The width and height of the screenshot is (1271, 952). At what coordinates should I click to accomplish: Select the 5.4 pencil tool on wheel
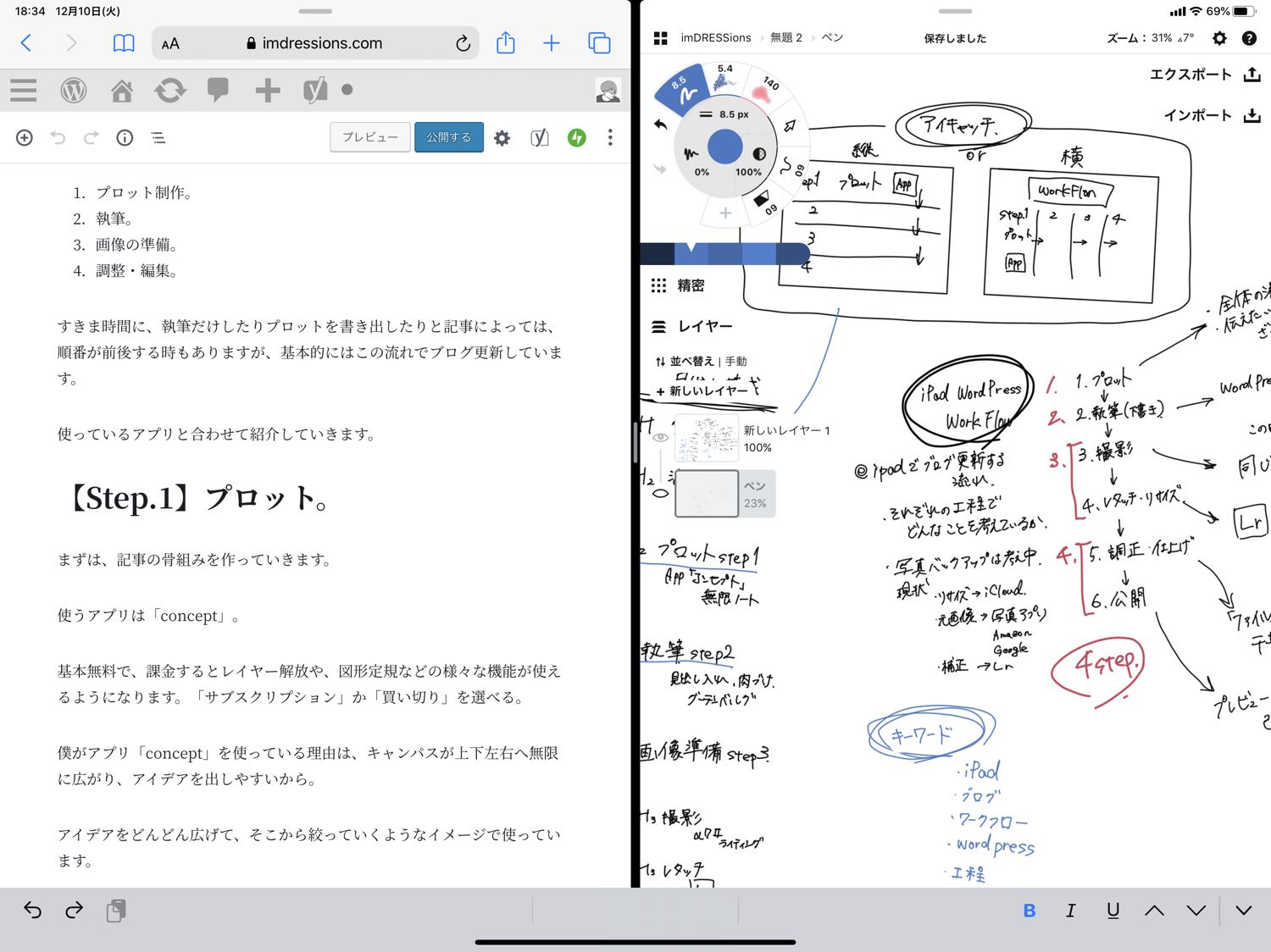[724, 79]
